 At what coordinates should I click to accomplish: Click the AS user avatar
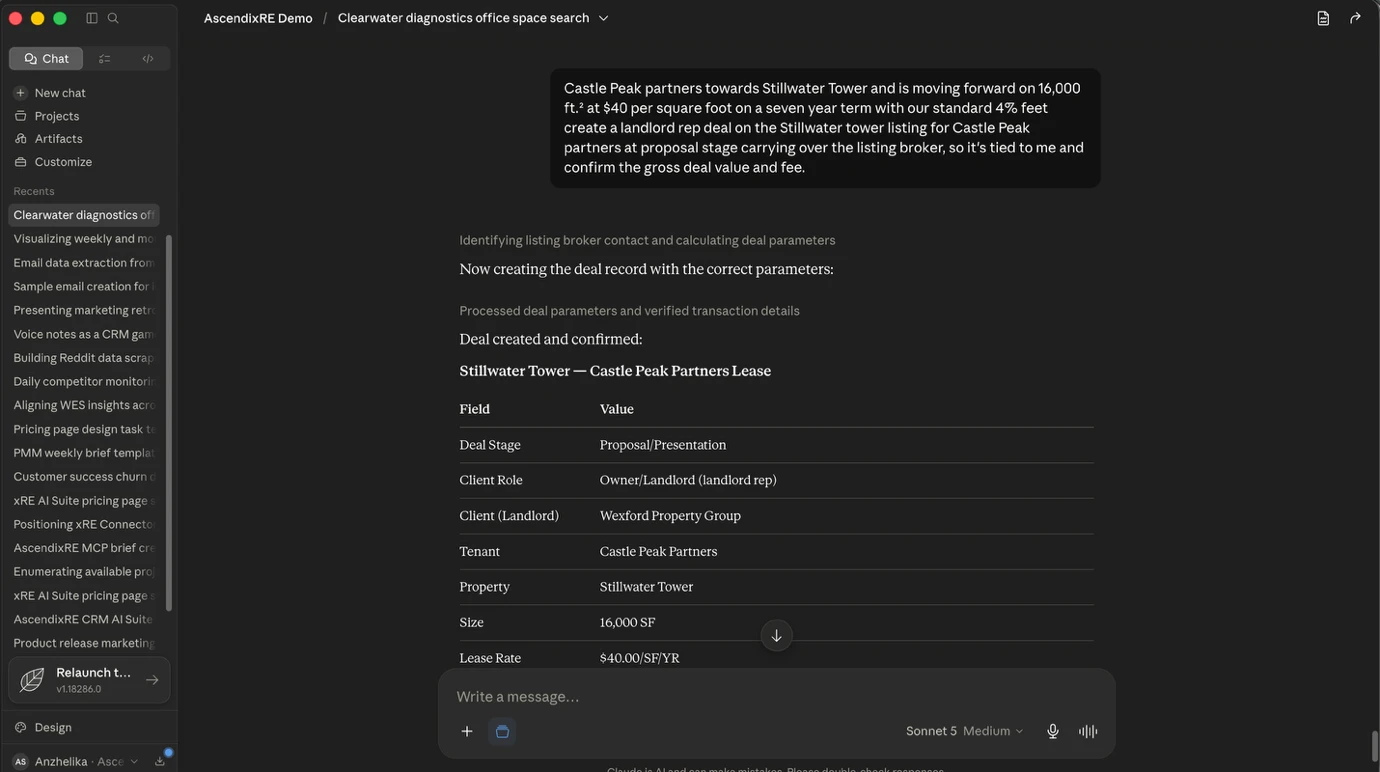point(20,761)
